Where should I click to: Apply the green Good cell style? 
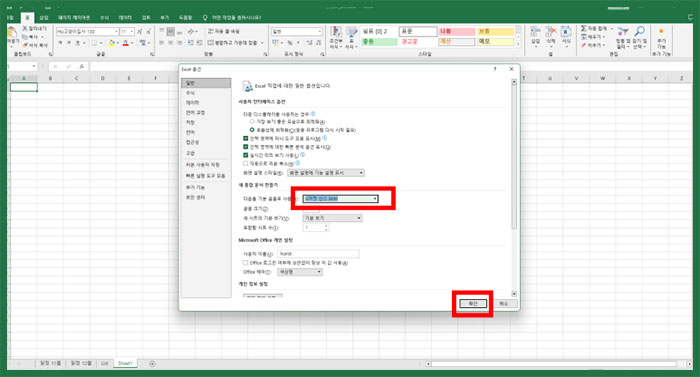(x=379, y=42)
